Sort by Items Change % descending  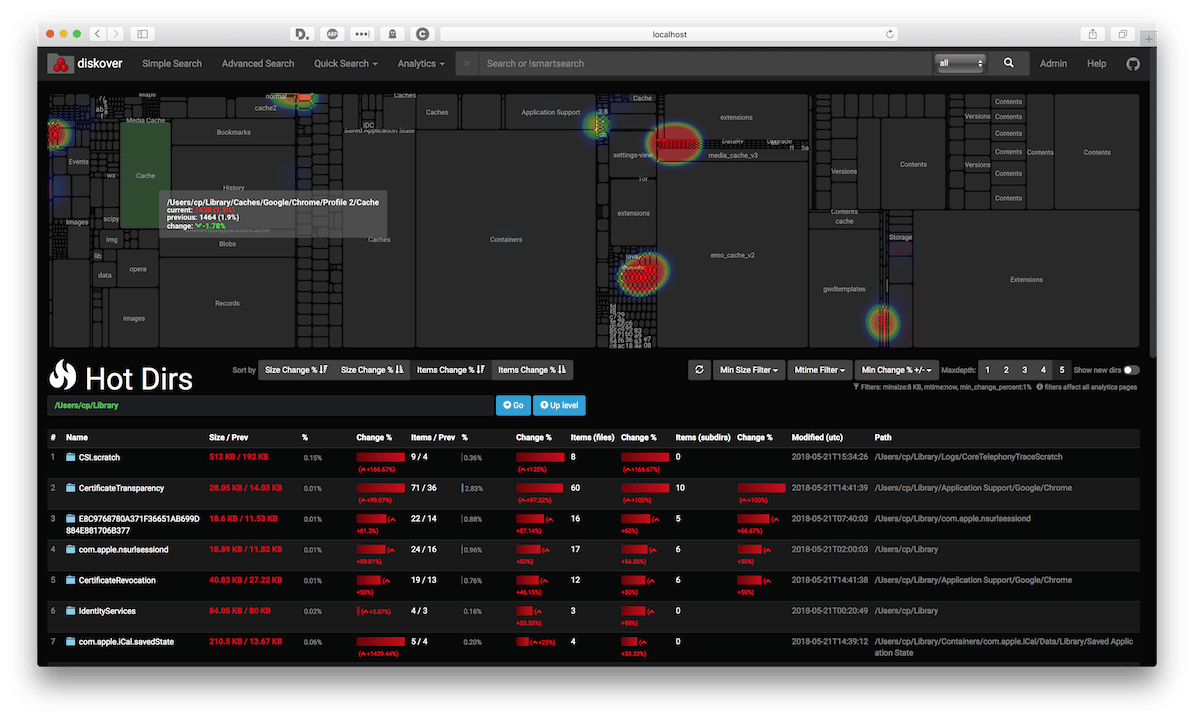(x=451, y=370)
